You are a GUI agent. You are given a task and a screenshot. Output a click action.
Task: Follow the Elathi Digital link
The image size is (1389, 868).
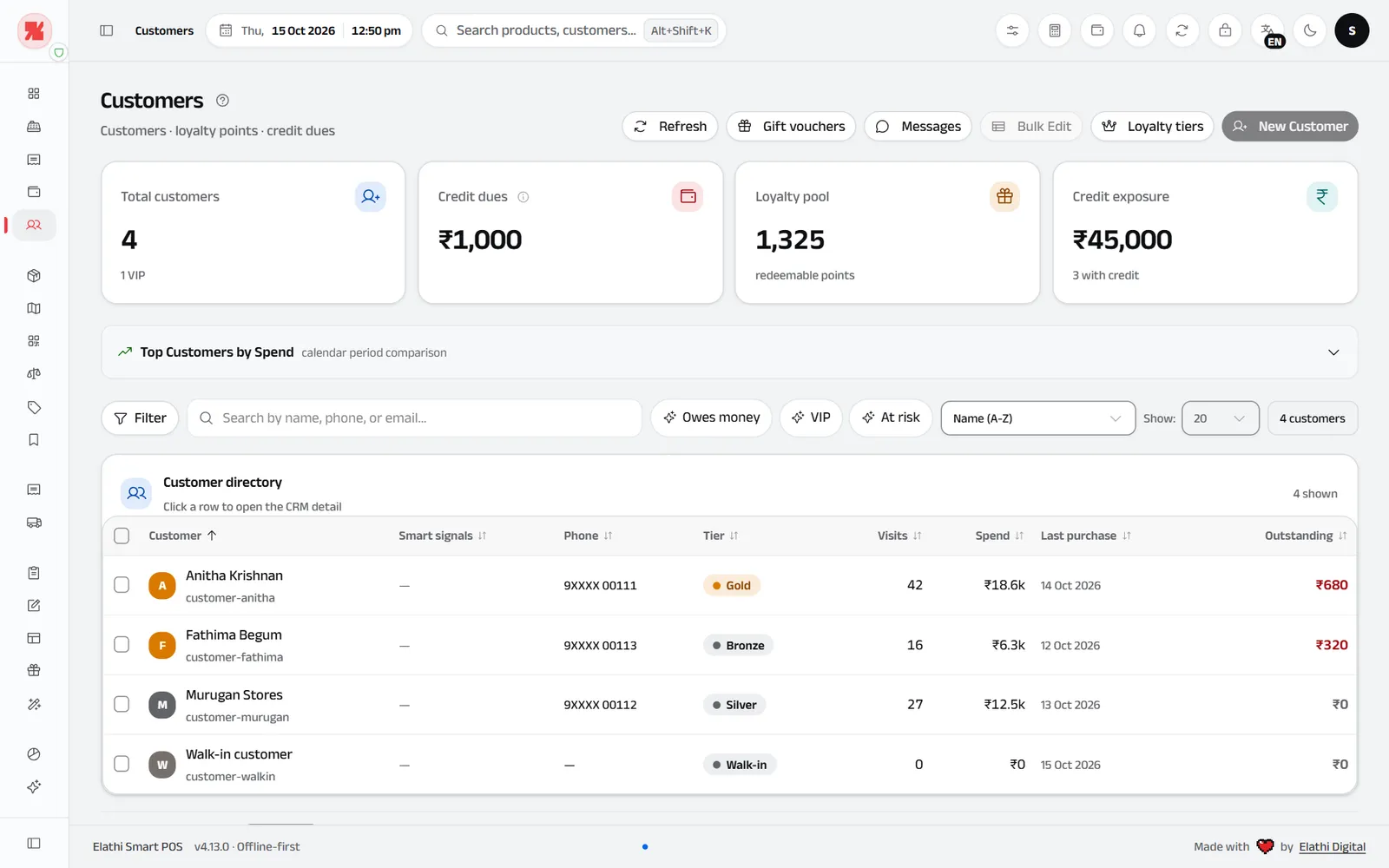tap(1332, 846)
